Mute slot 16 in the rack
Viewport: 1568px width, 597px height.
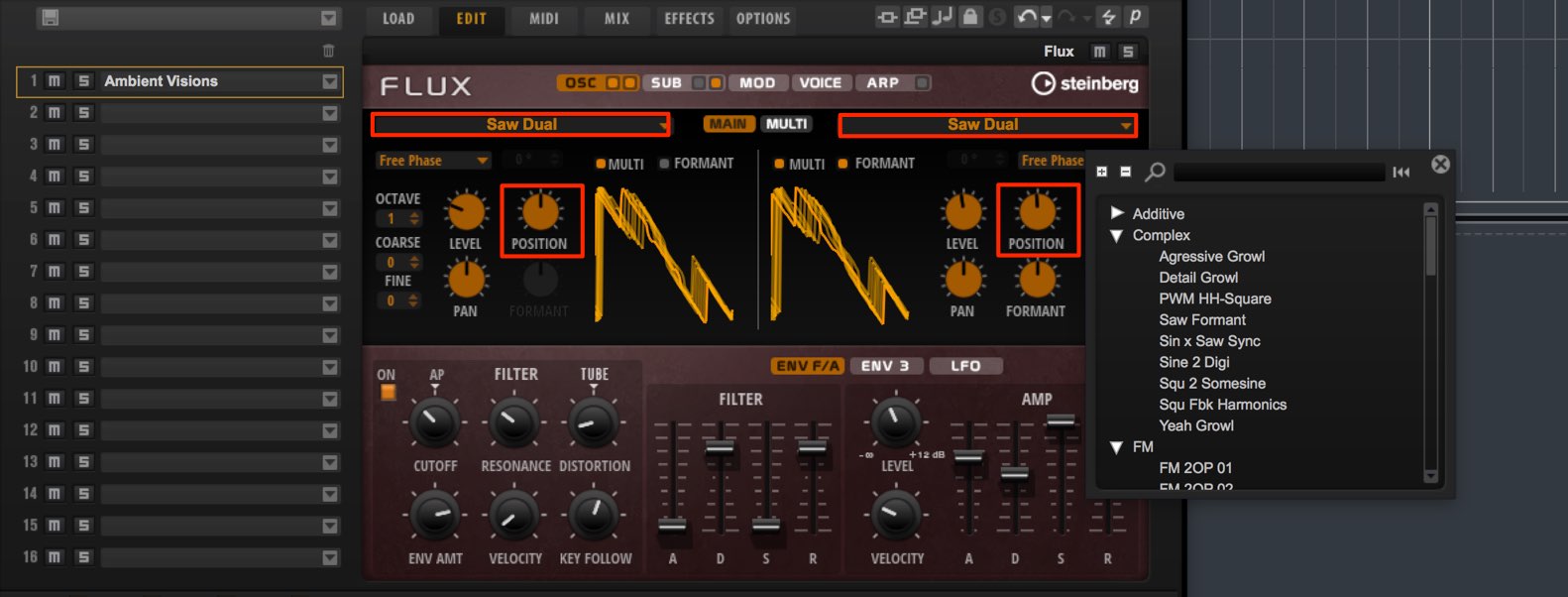coord(55,557)
